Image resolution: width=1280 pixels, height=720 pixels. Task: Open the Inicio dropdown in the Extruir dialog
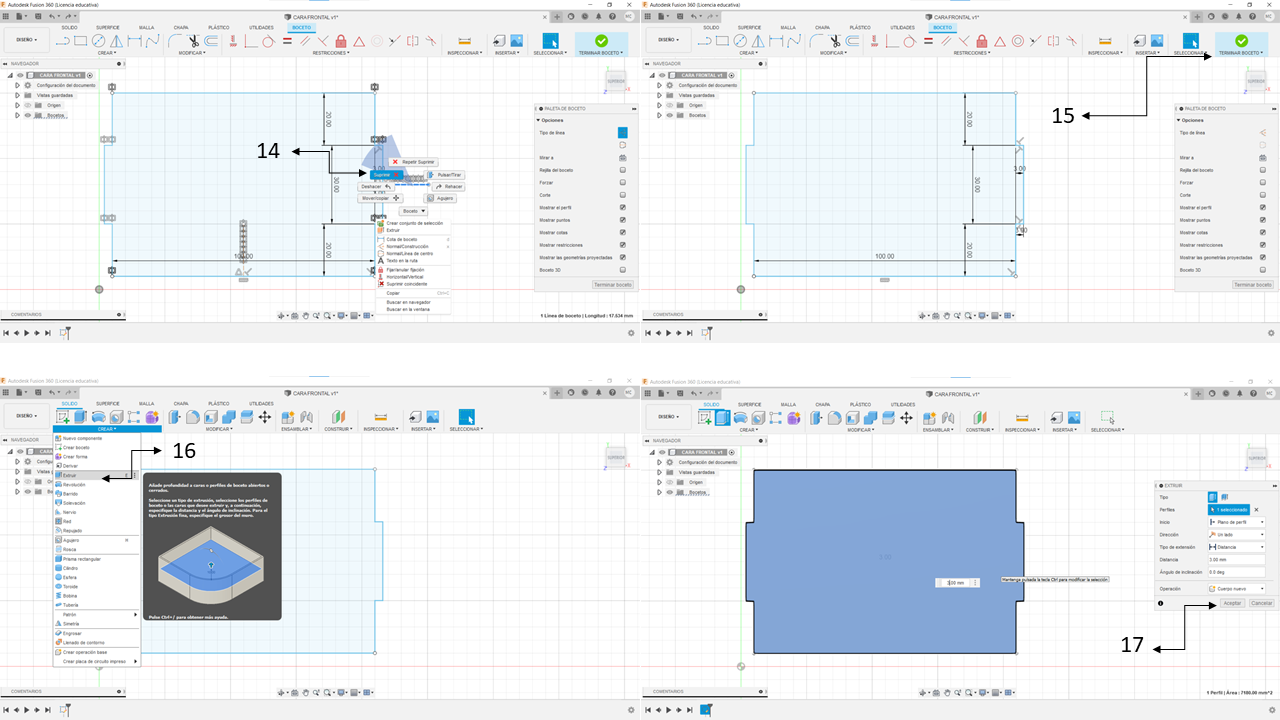coord(1238,522)
